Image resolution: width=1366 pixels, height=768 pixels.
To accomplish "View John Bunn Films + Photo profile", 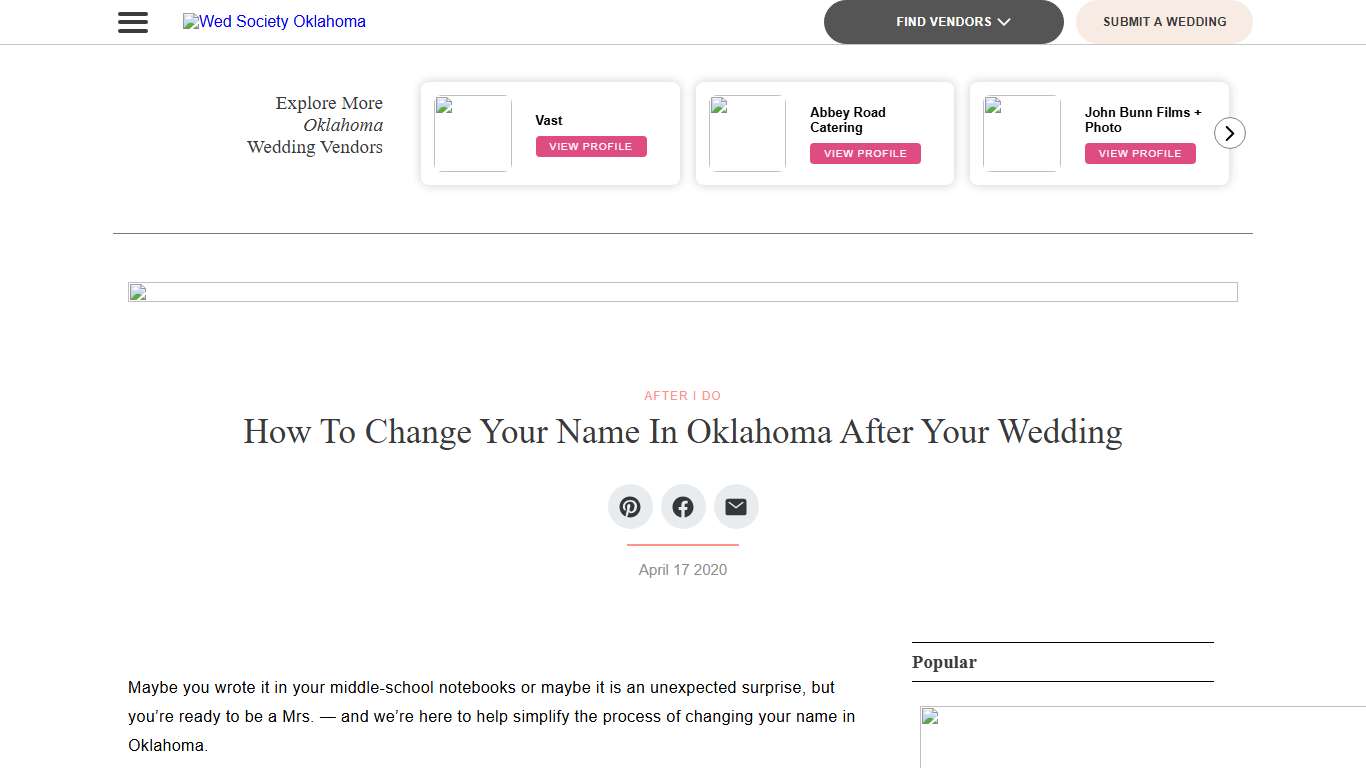I will click(1140, 153).
